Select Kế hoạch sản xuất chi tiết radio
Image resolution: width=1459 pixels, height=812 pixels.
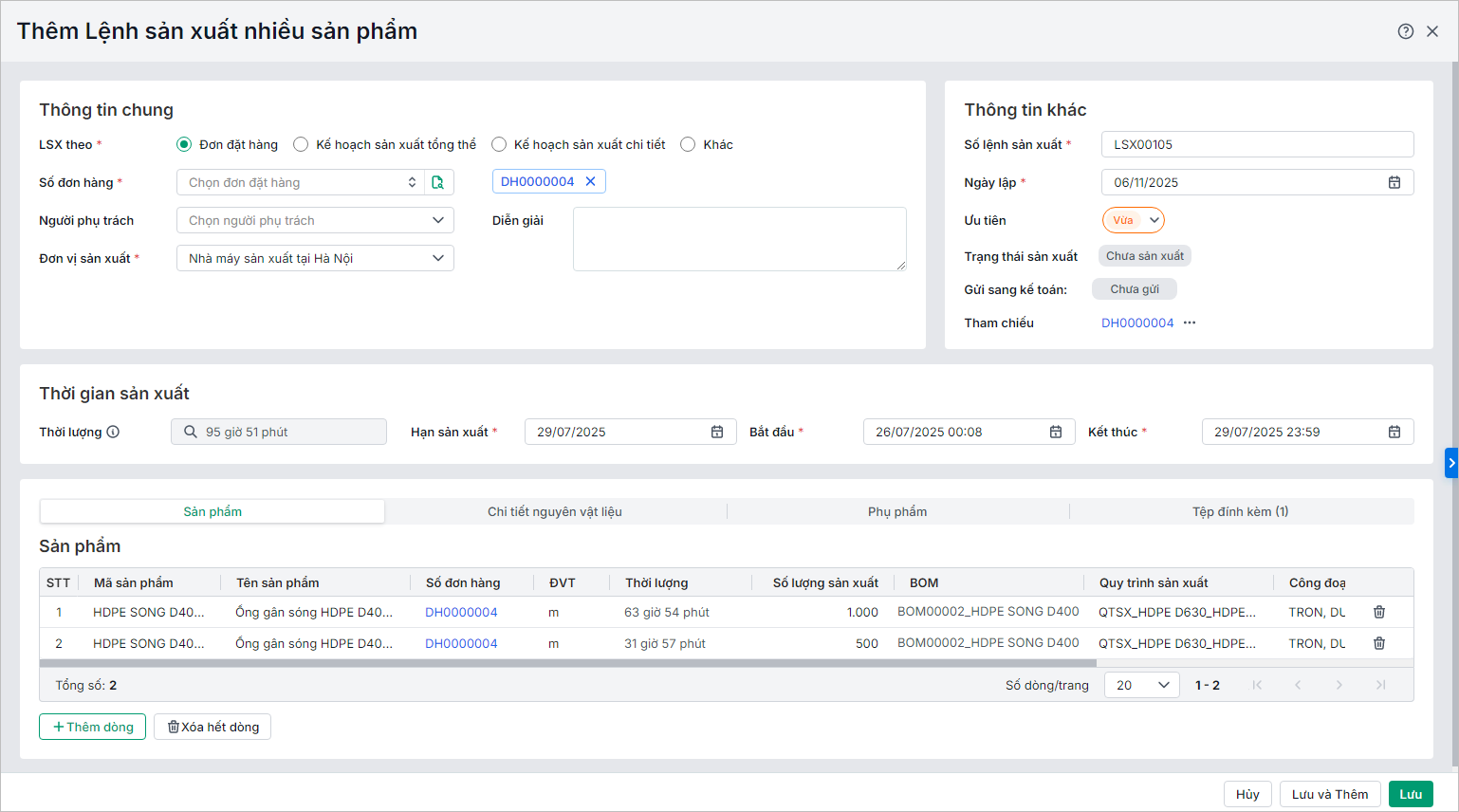click(x=499, y=144)
